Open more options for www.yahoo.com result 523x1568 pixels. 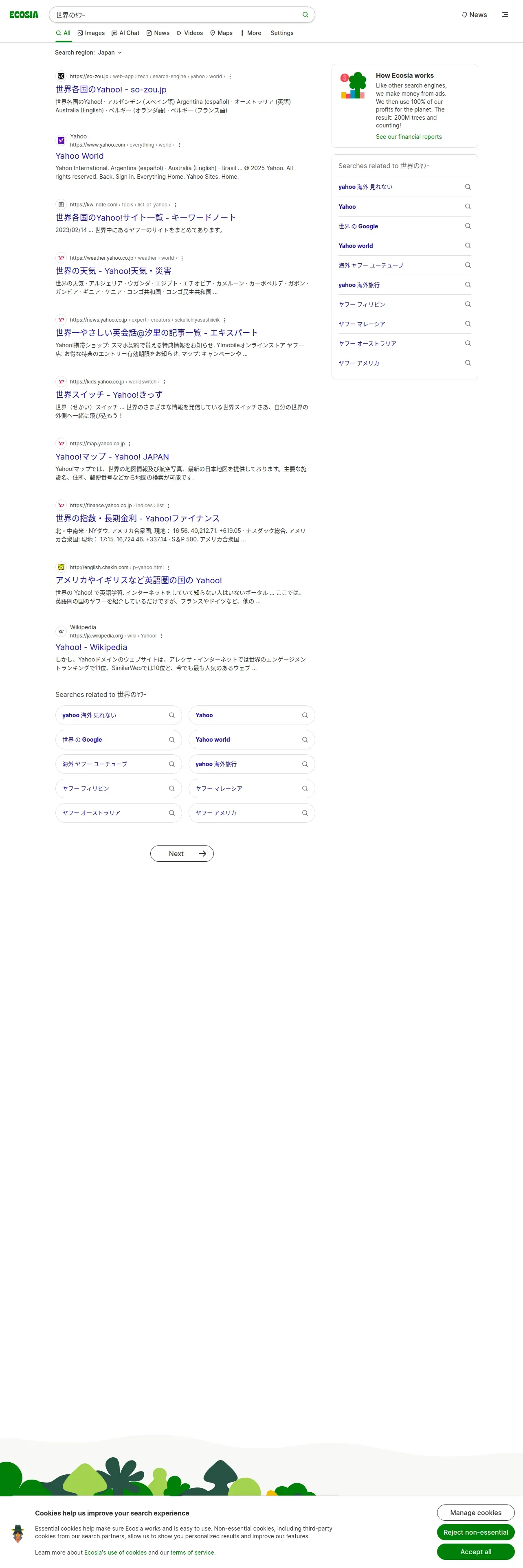pyautogui.click(x=180, y=145)
